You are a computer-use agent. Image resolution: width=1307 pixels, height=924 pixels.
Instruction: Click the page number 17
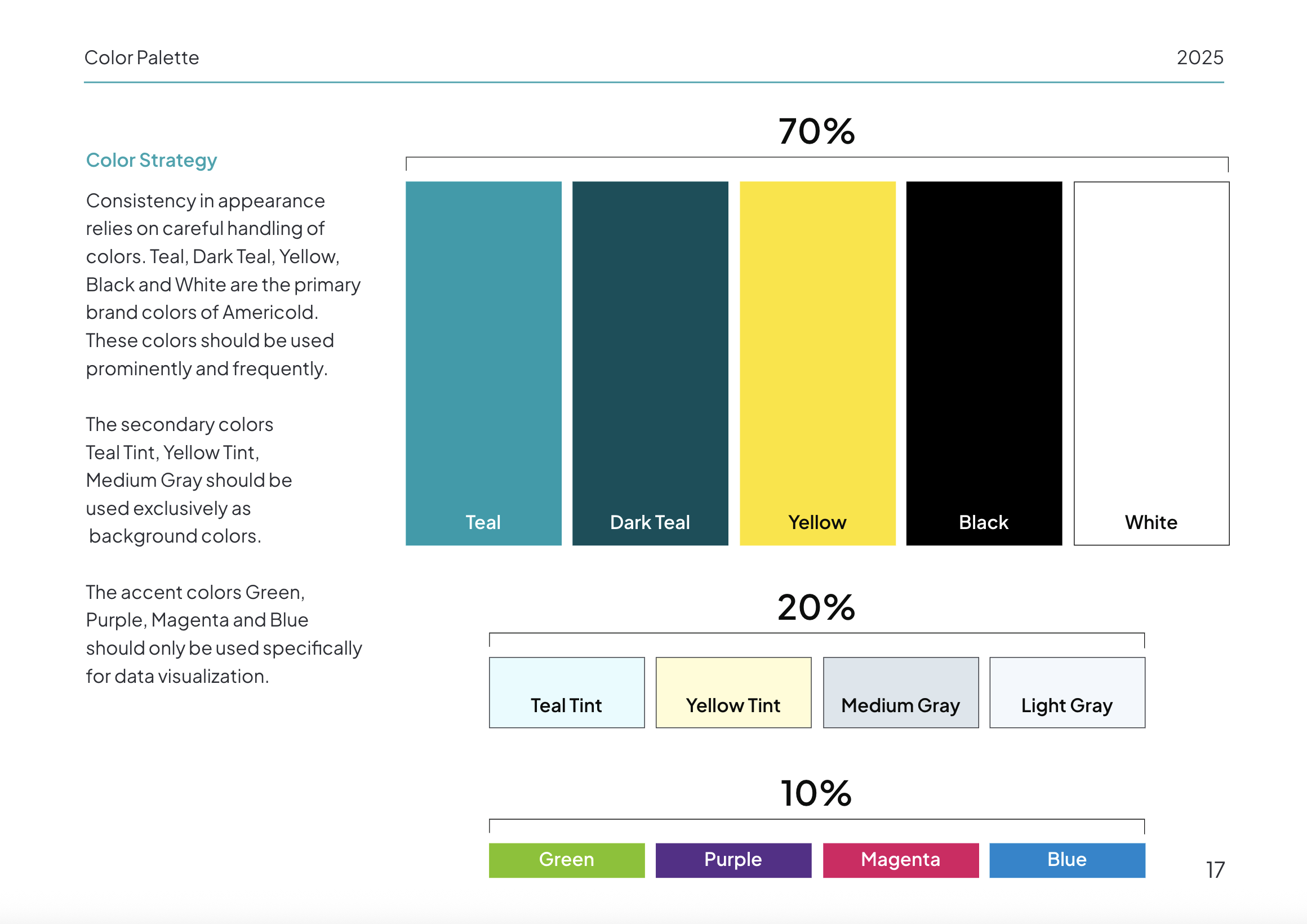(1215, 870)
